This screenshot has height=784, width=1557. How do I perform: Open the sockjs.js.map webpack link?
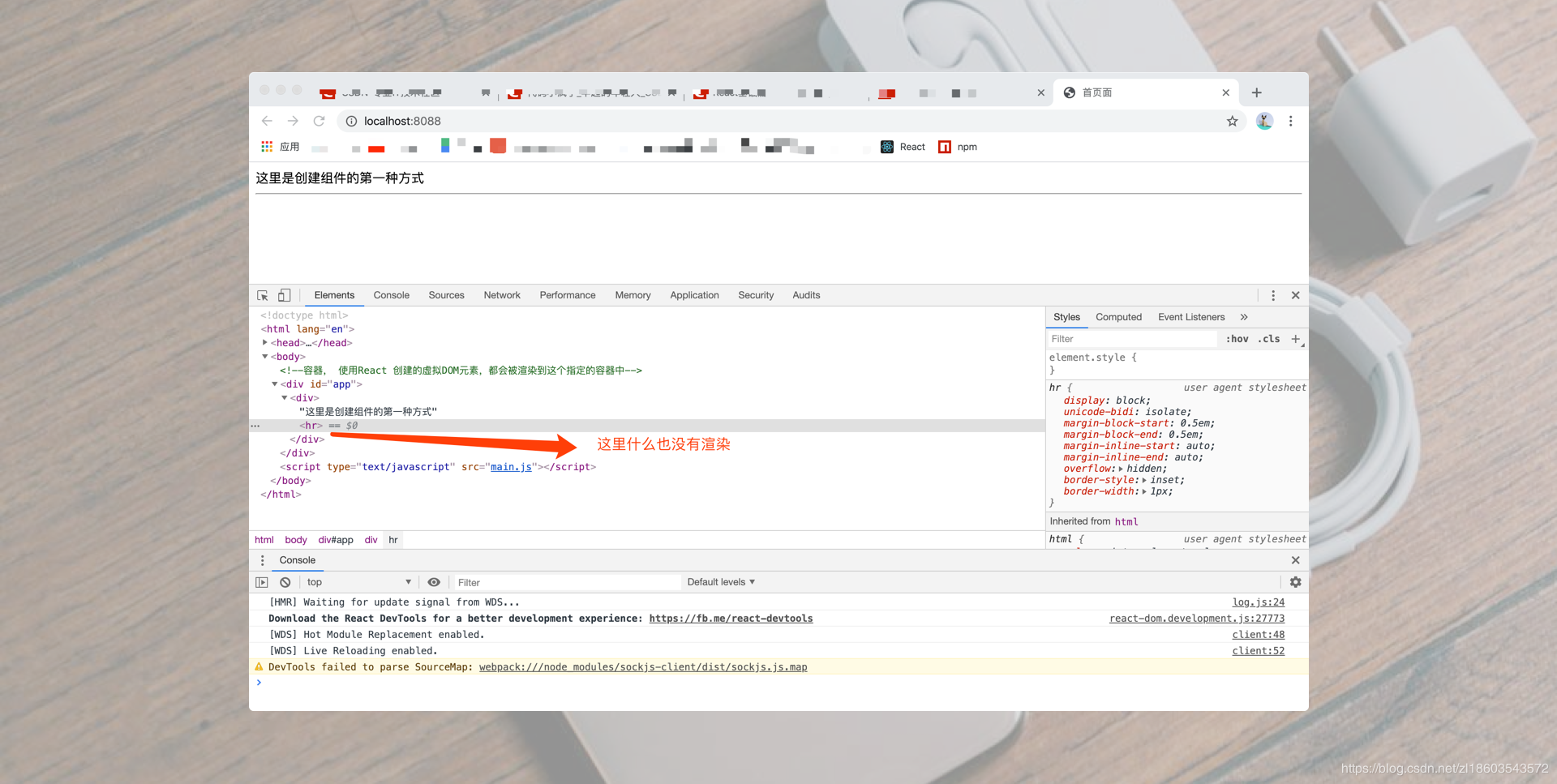coord(643,667)
